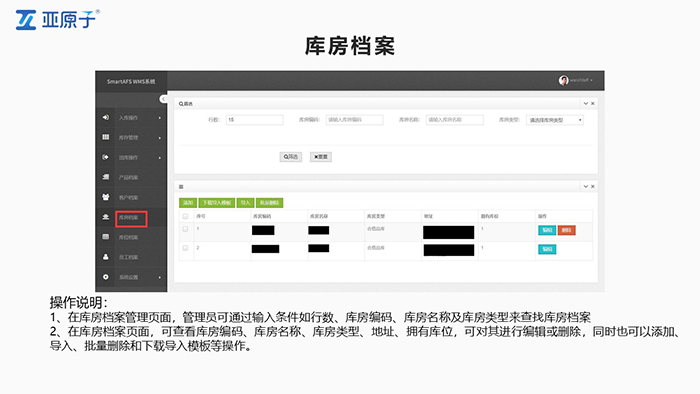Close the 筛选 filter panel
The width and height of the screenshot is (700, 394).
coord(593,104)
